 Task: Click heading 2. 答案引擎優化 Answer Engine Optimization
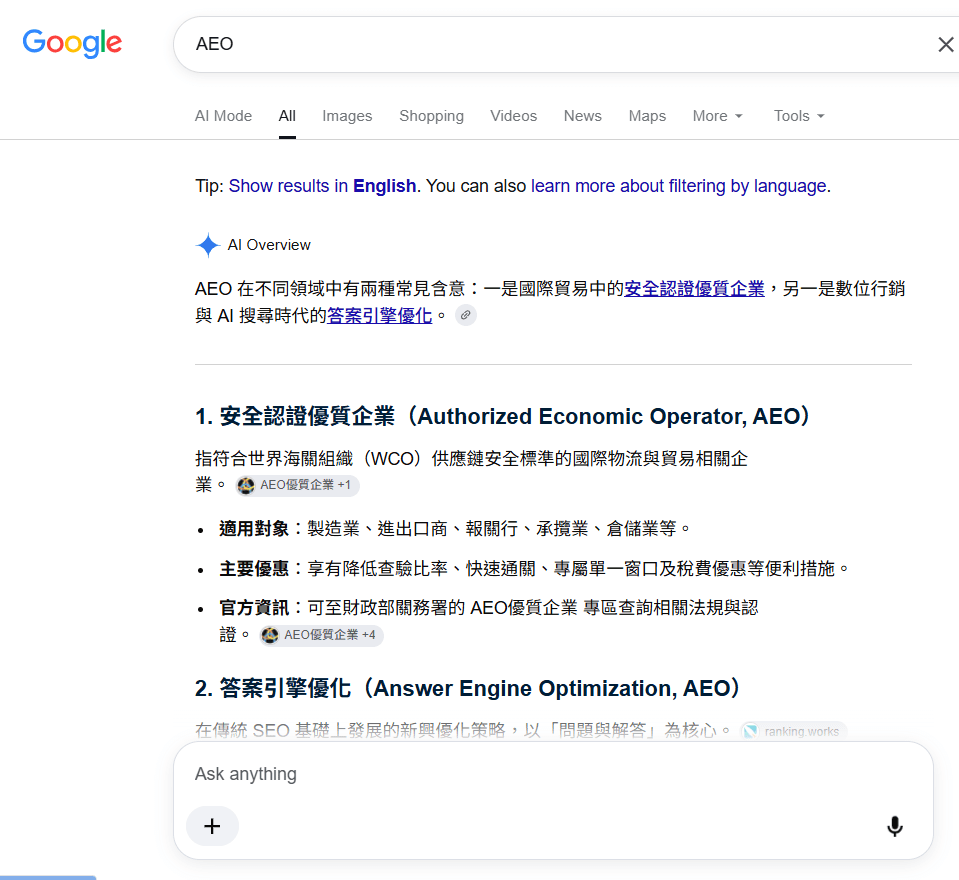467,688
